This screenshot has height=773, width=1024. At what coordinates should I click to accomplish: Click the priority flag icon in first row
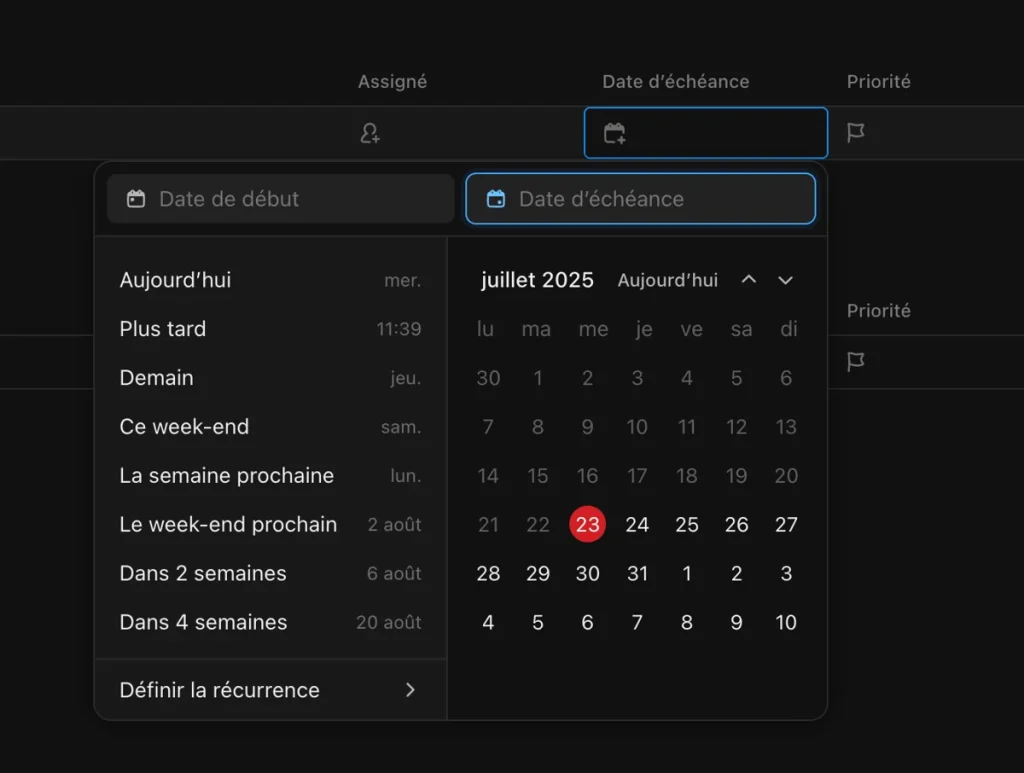856,133
